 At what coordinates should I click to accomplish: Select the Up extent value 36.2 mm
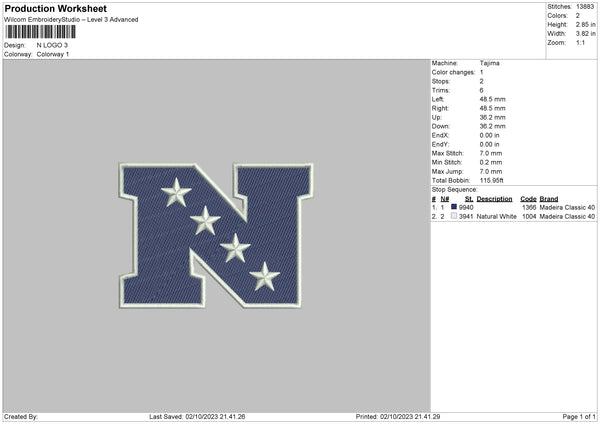coord(492,117)
